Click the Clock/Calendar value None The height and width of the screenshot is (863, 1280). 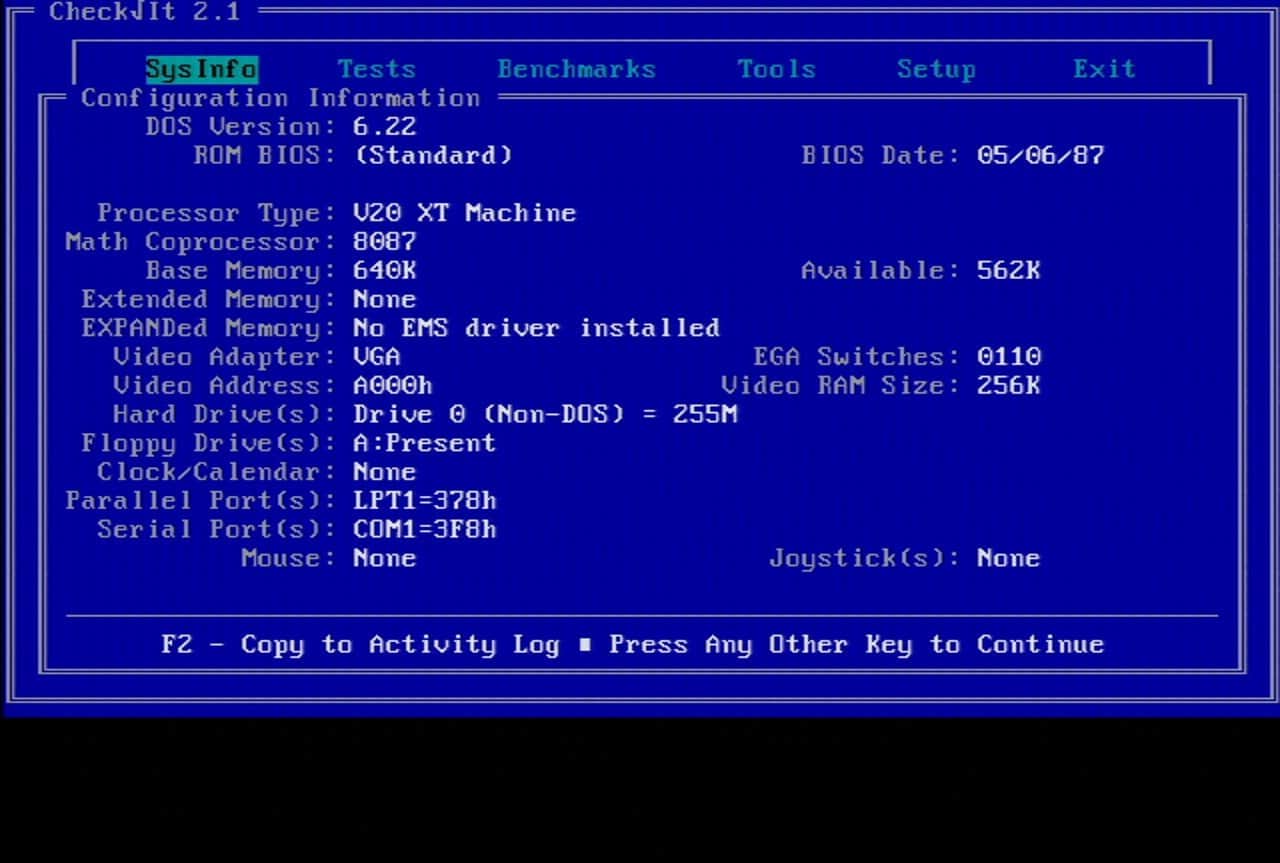tap(384, 472)
